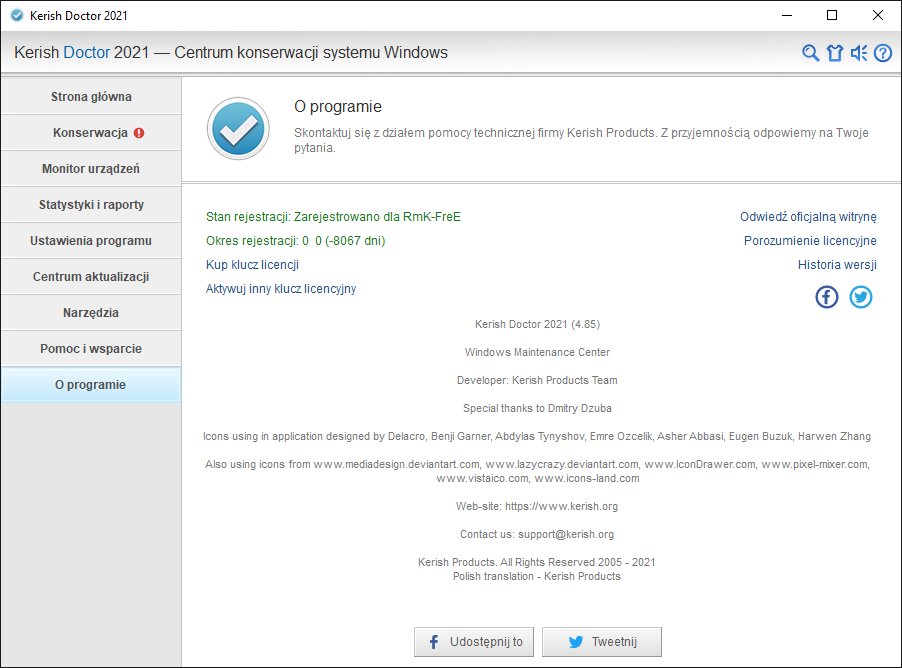Open the Narzędzia section
Image resolution: width=902 pixels, height=668 pixels.
tap(91, 312)
